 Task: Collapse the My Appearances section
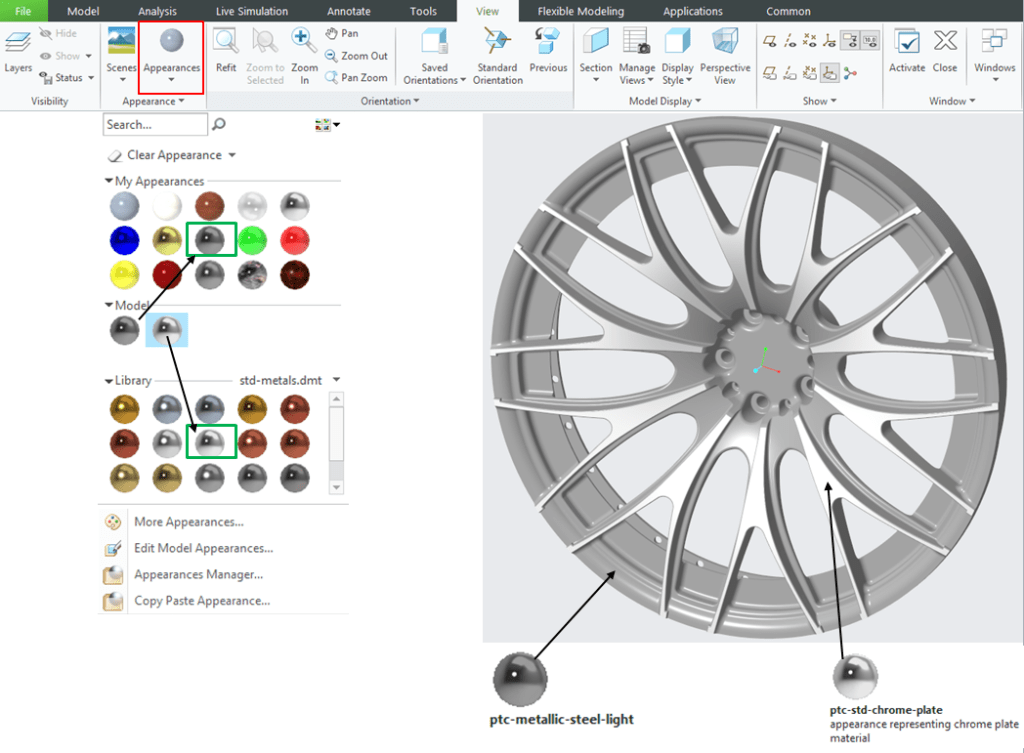(109, 181)
